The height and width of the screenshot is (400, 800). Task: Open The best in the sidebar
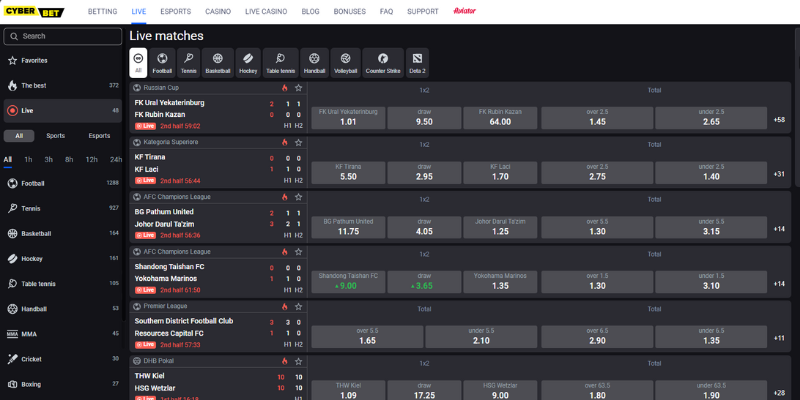click(63, 86)
